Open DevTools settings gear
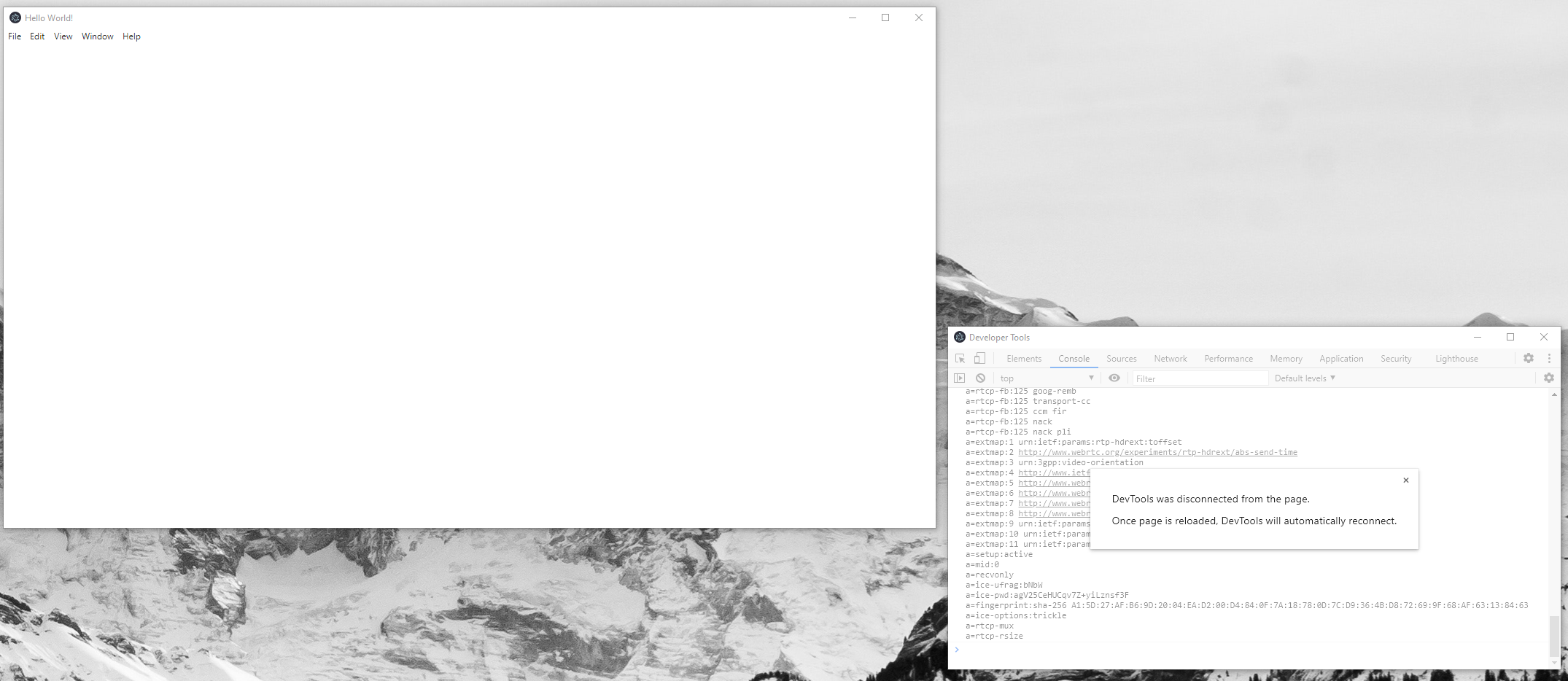Viewport: 1568px width, 681px height. 1529,358
